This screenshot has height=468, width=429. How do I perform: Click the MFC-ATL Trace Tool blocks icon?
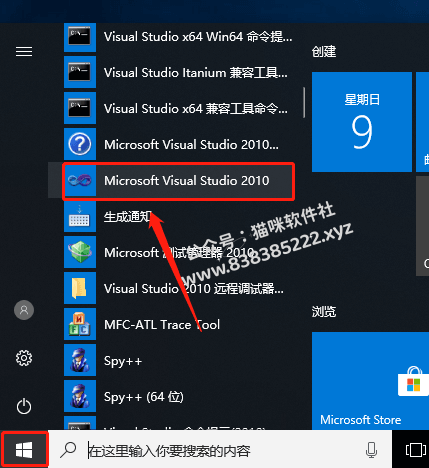point(80,324)
